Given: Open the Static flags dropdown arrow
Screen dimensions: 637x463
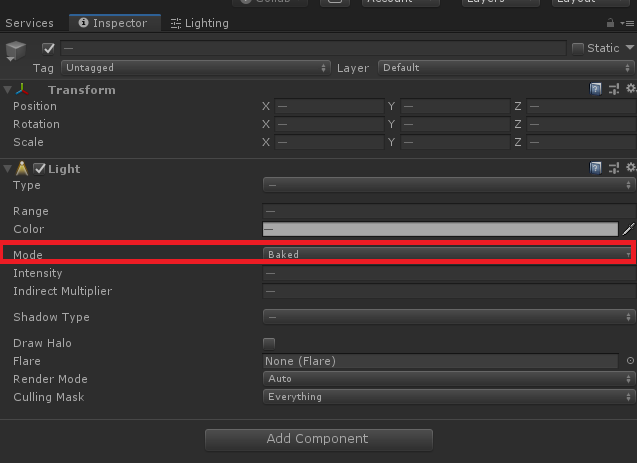Looking at the screenshot, I should 630,48.
